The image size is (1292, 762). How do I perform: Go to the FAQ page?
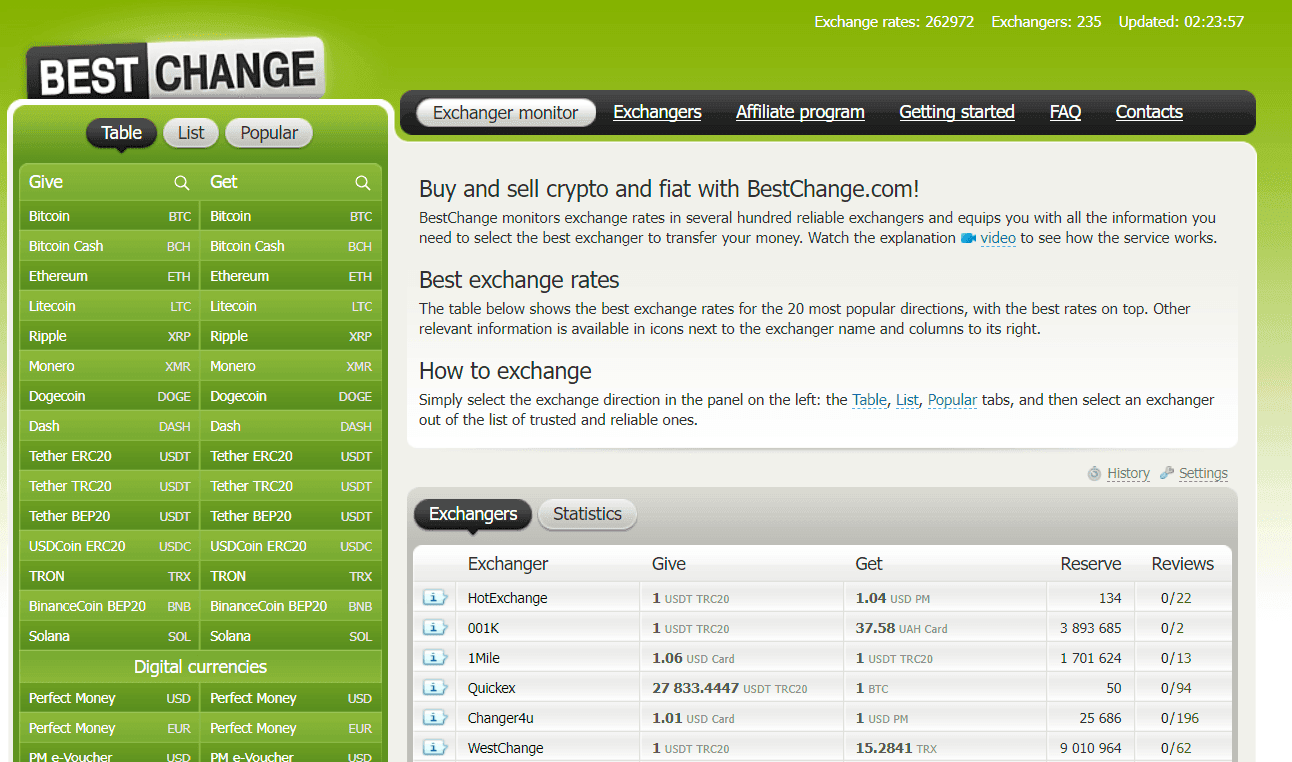[x=1065, y=112]
